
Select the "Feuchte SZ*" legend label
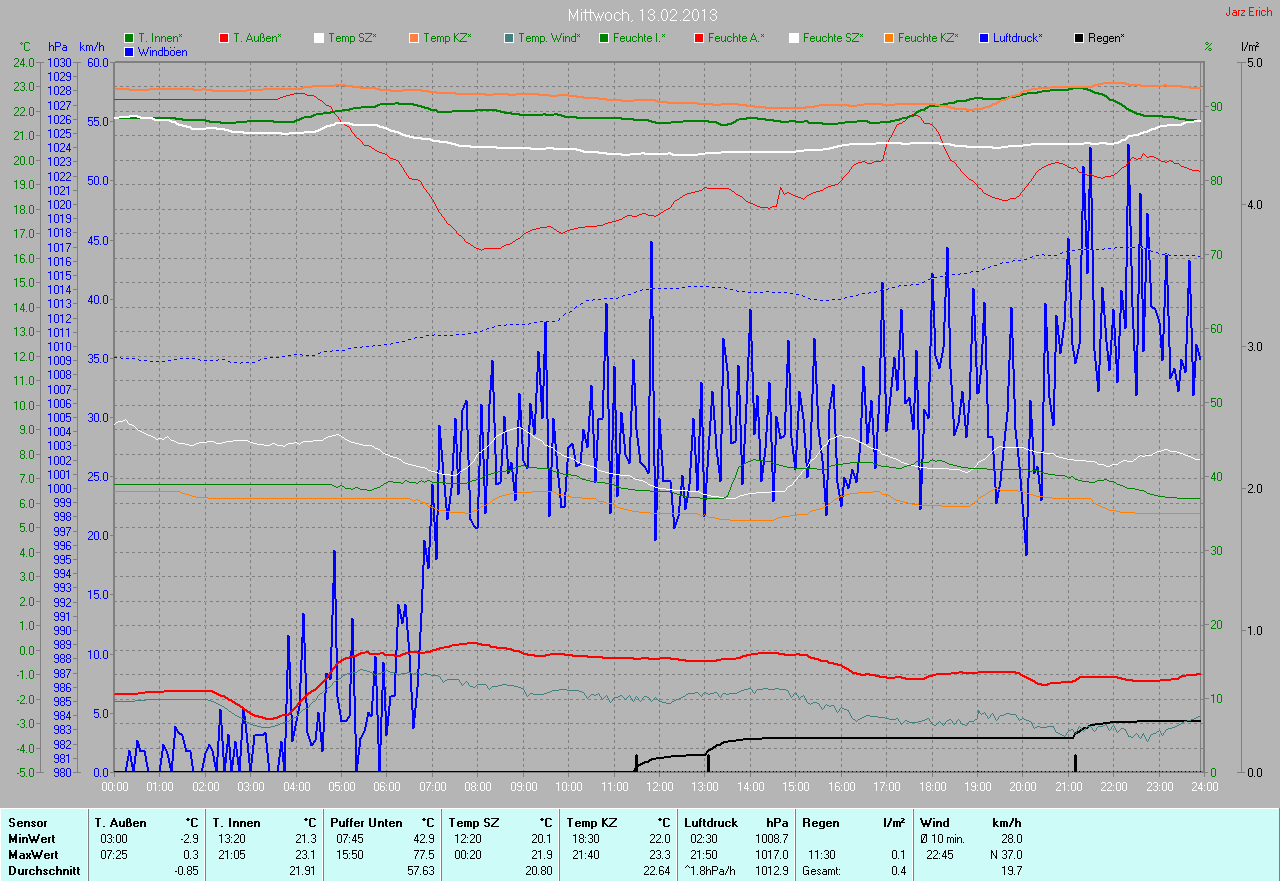tap(833, 38)
